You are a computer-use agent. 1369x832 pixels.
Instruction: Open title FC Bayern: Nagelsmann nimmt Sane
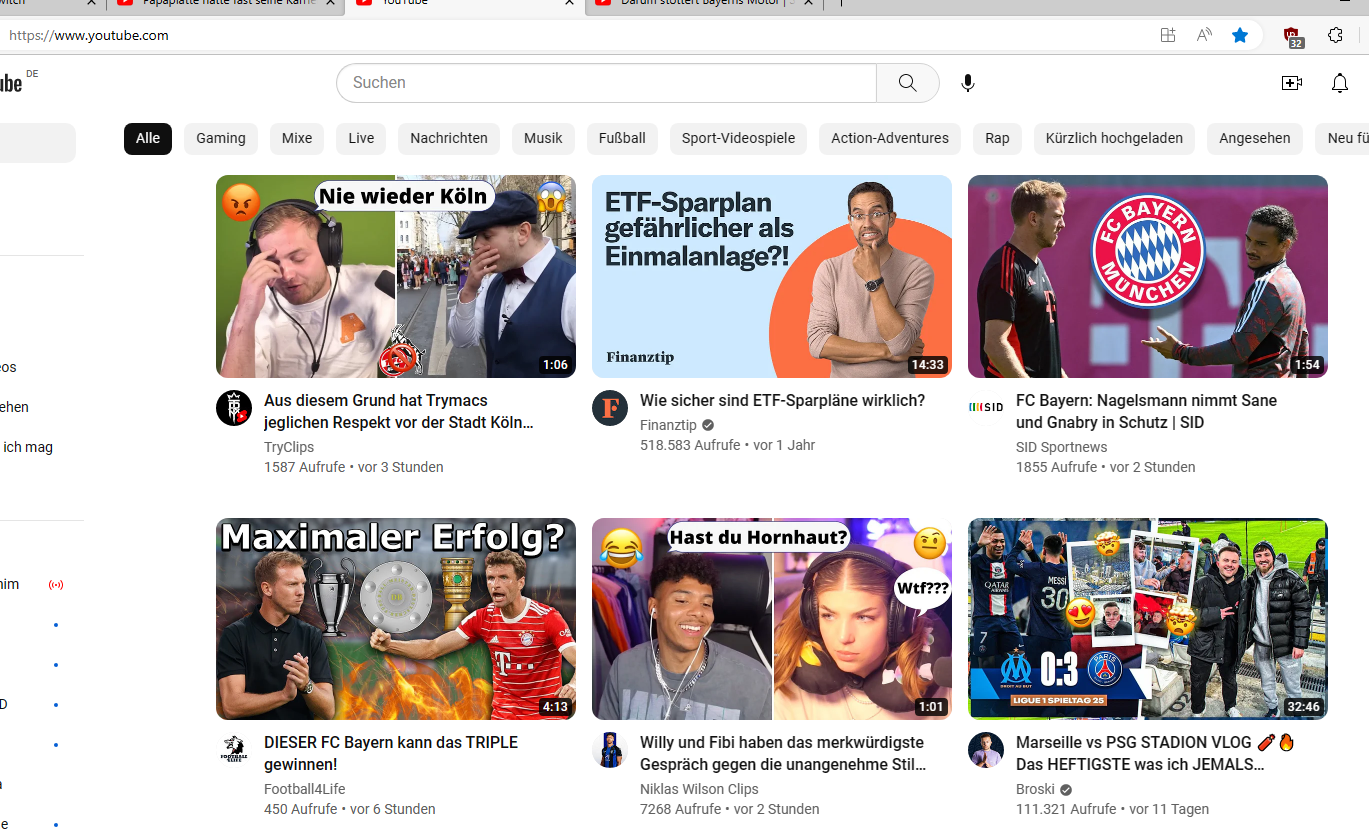[x=1147, y=411]
